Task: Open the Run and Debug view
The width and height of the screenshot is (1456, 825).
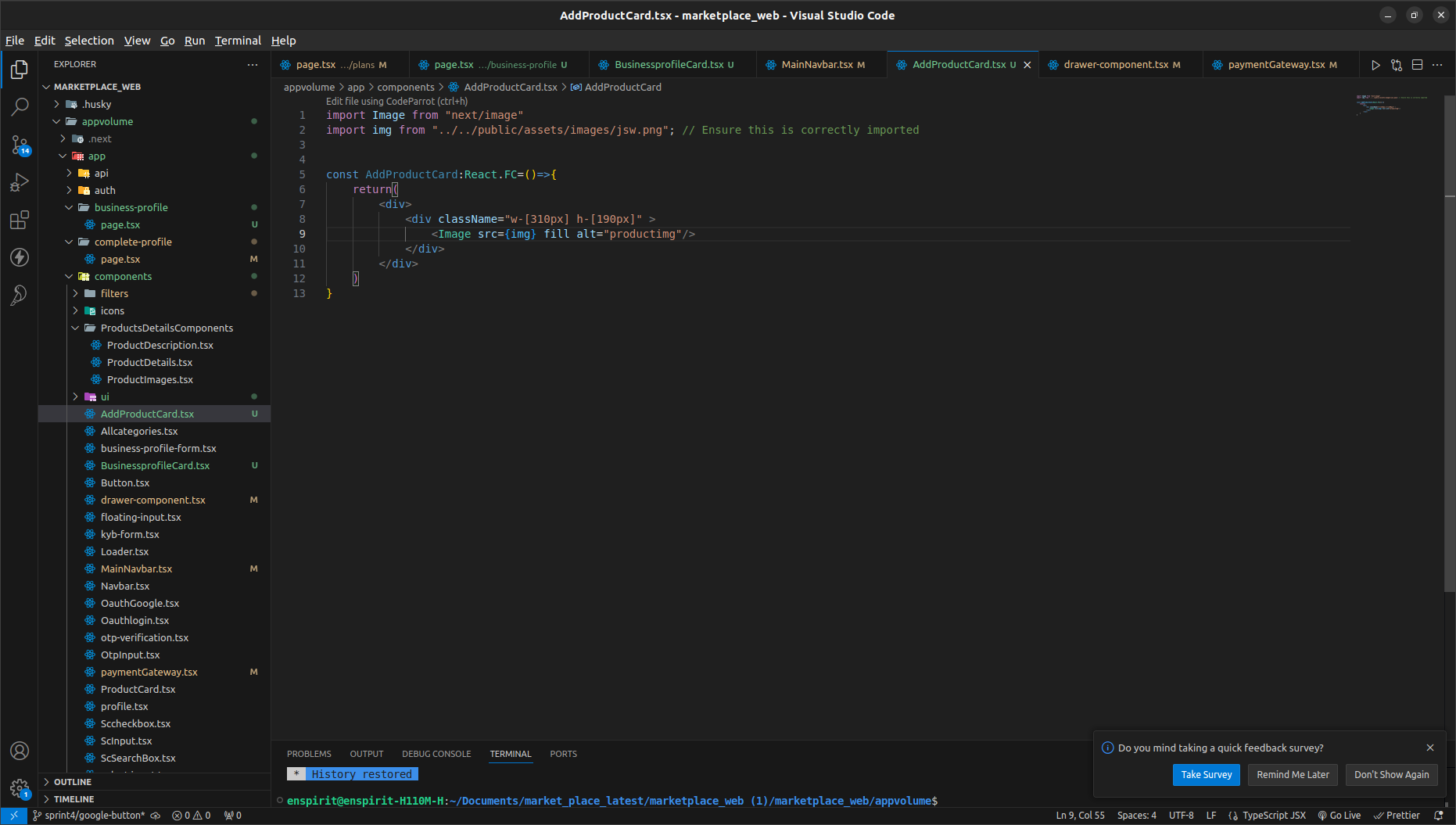Action: [x=20, y=182]
